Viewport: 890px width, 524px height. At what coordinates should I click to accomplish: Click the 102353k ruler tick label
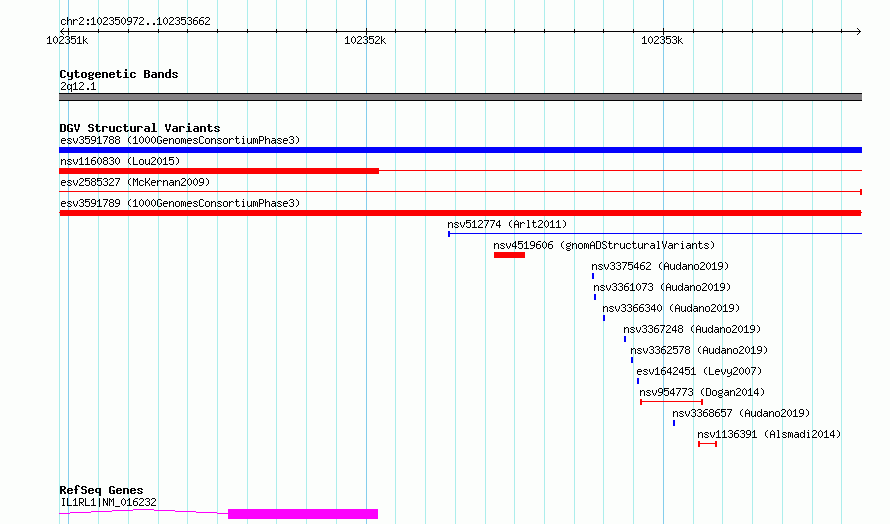[662, 40]
